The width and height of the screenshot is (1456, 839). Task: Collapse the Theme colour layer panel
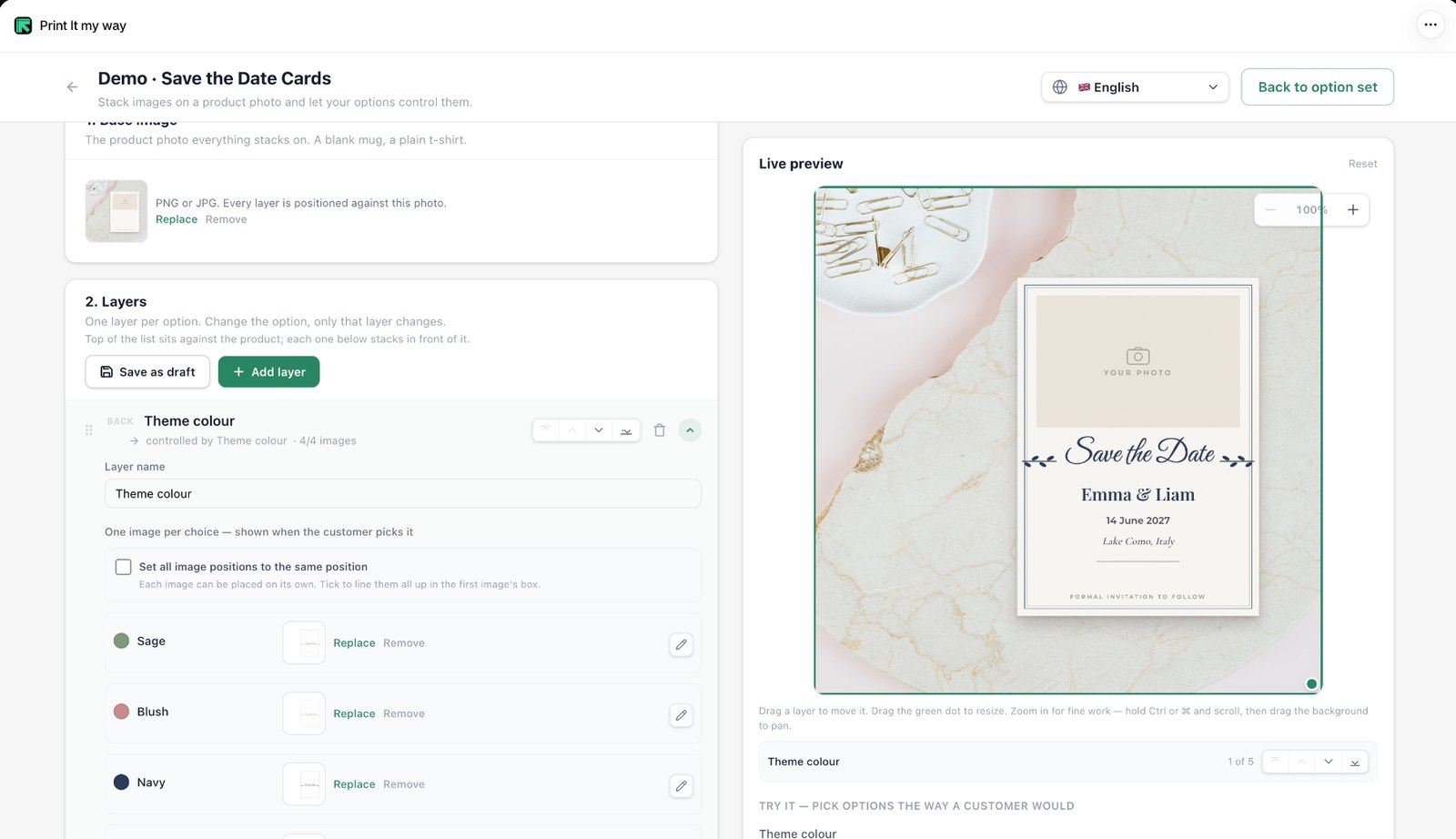pos(690,430)
